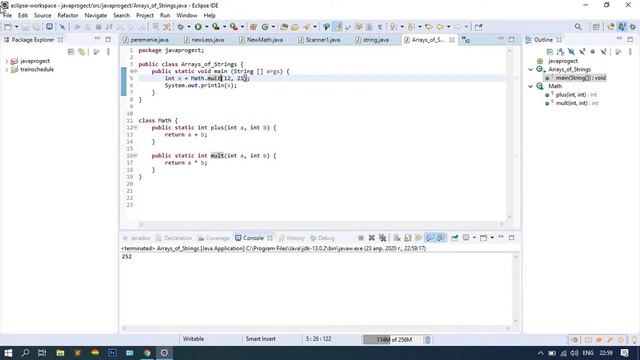Toggle Hide Static Members in Outline toolbar
This screenshot has width=640, height=360.
point(582,52)
